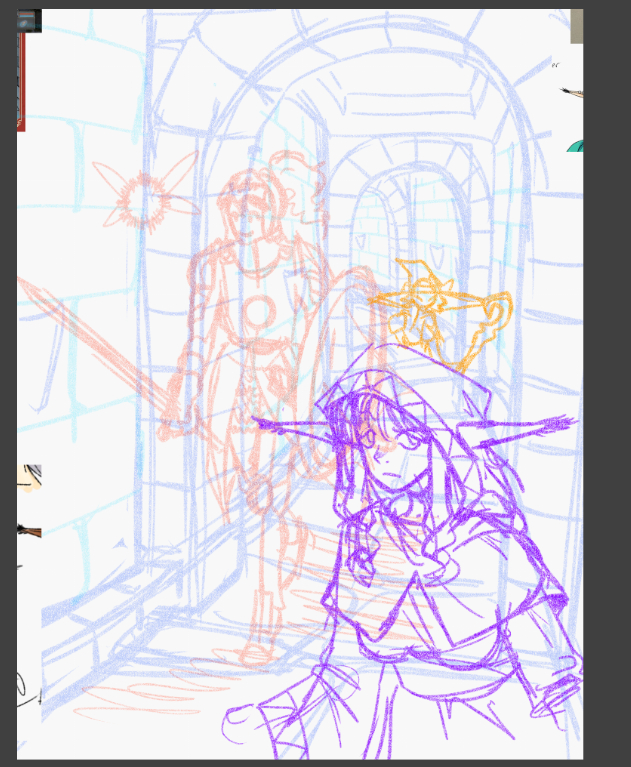This screenshot has height=767, width=631.
Task: Click the beige reference image at top-right corner
Action: [x=576, y=26]
